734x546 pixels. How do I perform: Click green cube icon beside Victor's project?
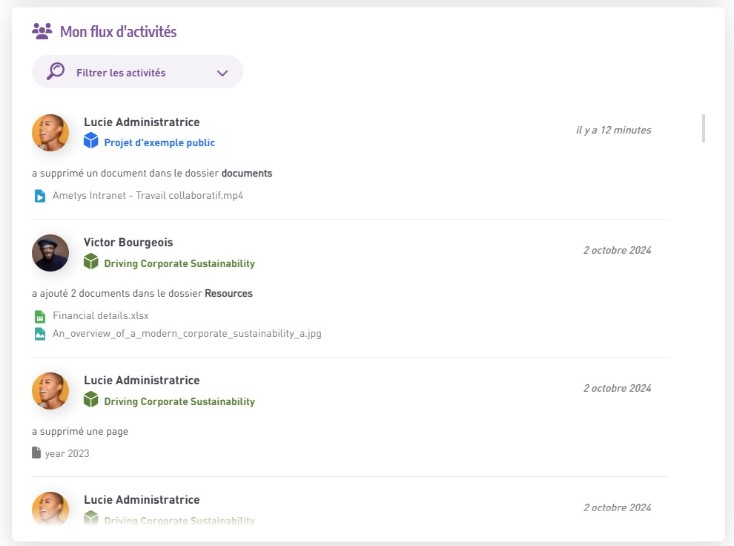91,263
